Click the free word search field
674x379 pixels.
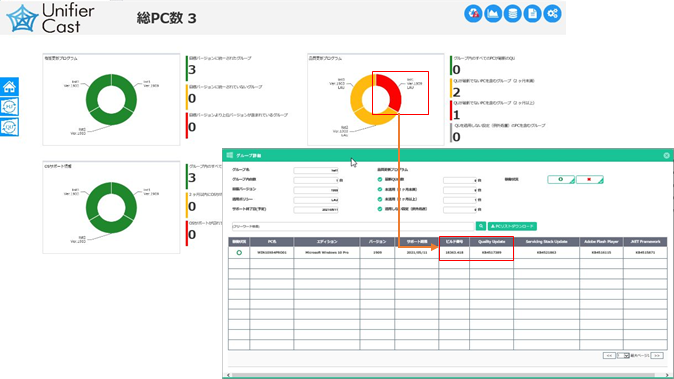tap(352, 226)
